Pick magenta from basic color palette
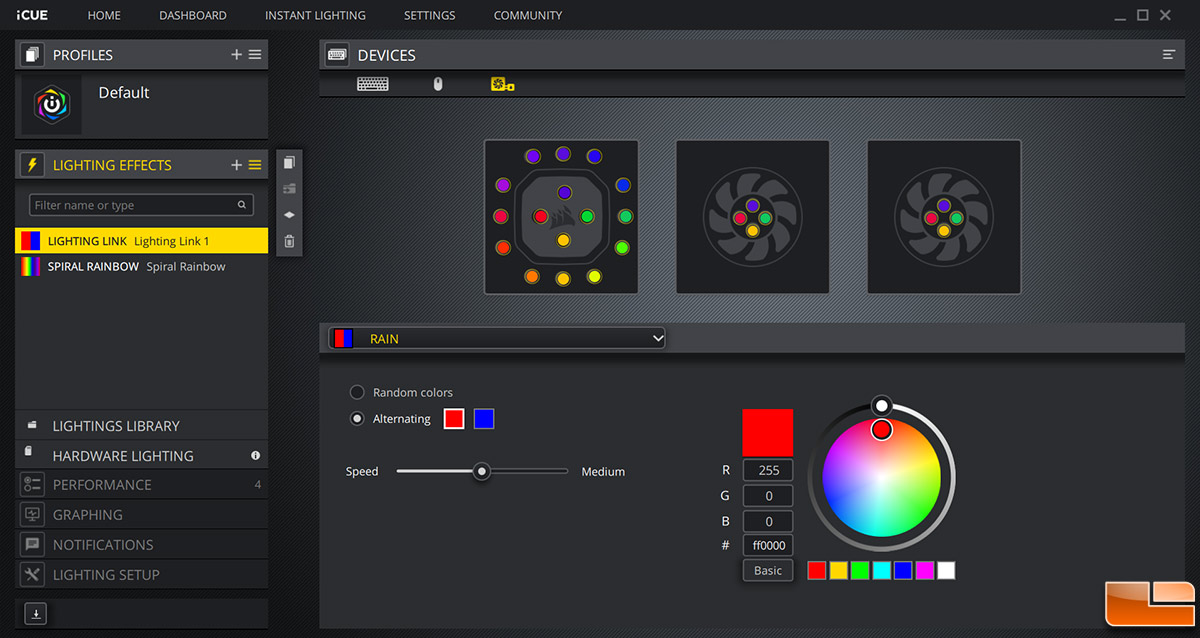Screen dimensions: 1200x638 925,570
